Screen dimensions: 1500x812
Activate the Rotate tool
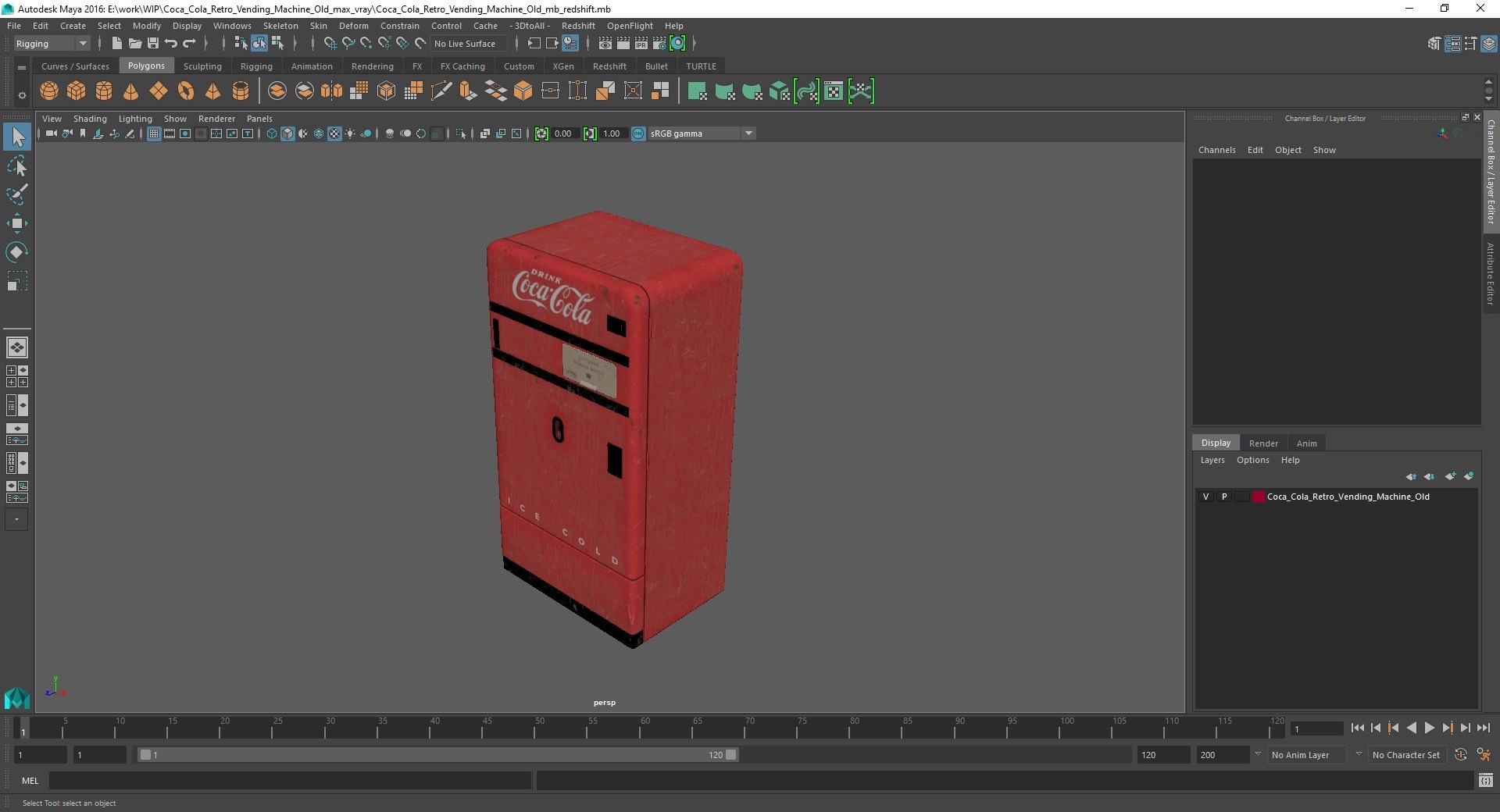(16, 252)
